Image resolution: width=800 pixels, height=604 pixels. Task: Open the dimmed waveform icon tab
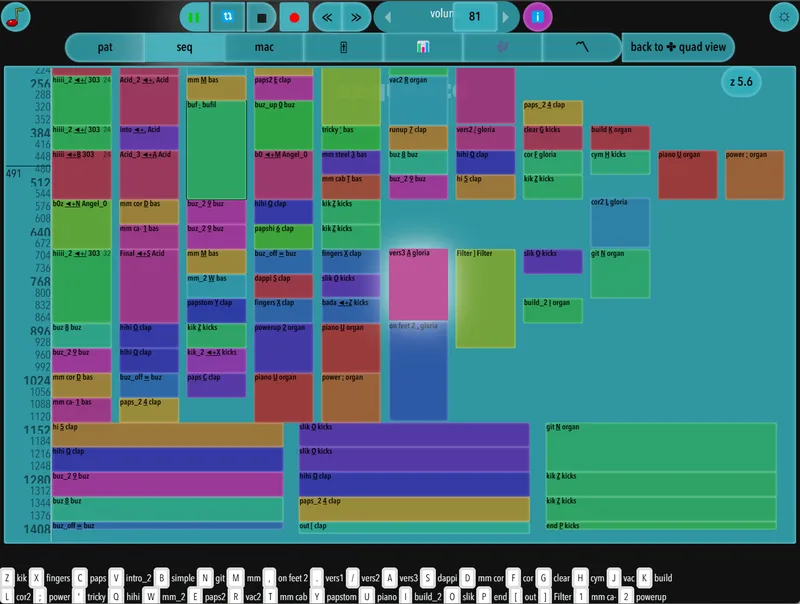(503, 47)
